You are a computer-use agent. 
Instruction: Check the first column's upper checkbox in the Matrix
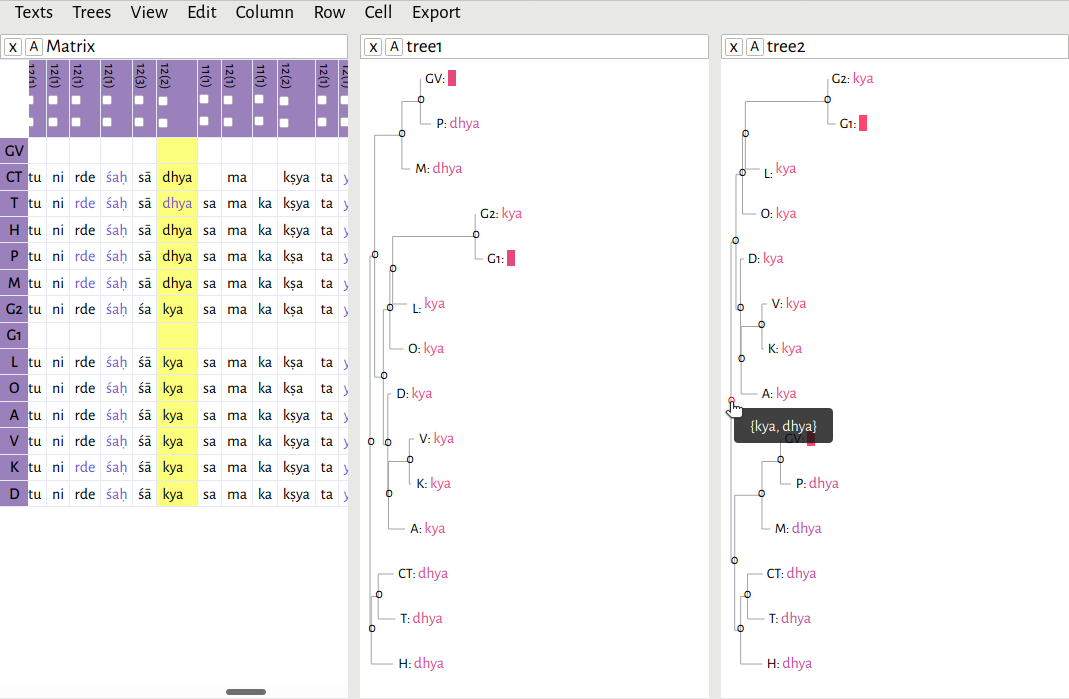click(x=31, y=100)
